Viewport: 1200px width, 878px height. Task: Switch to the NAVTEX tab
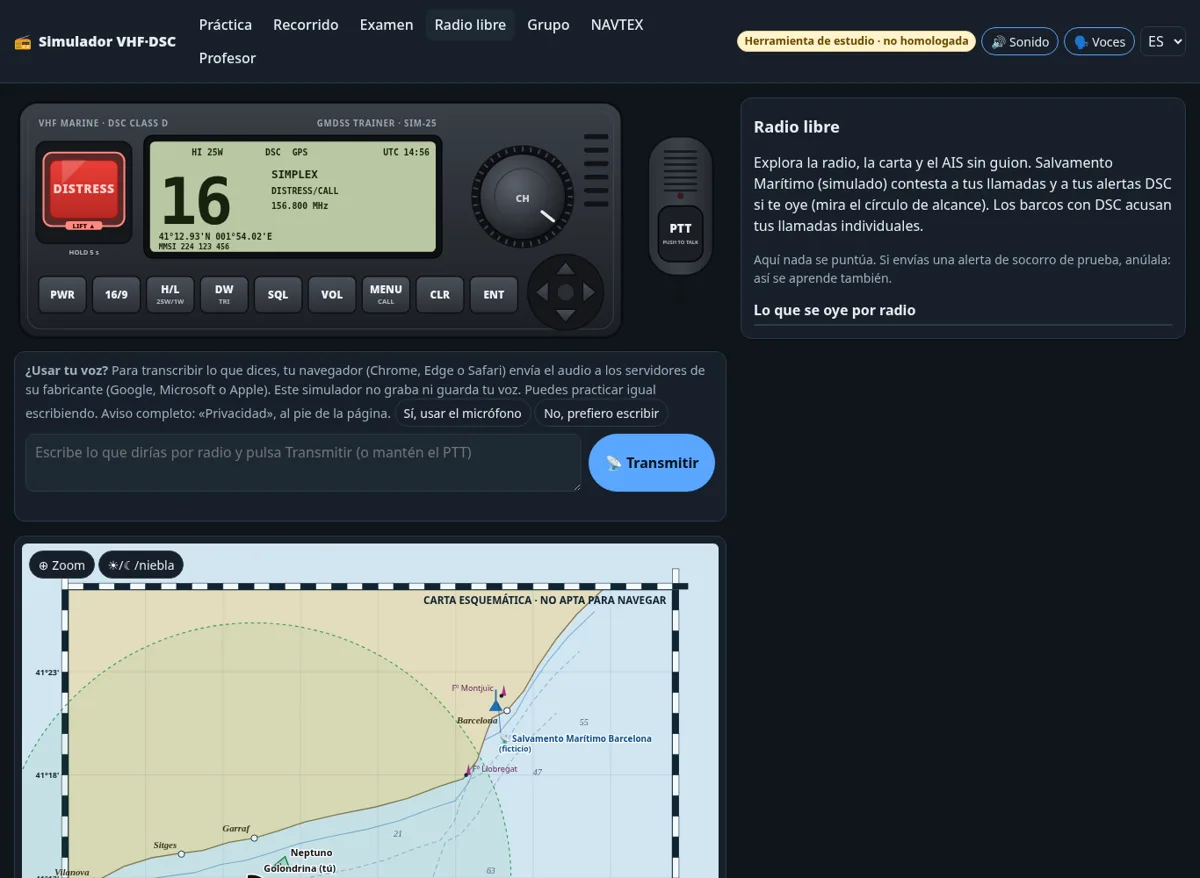[x=617, y=25]
